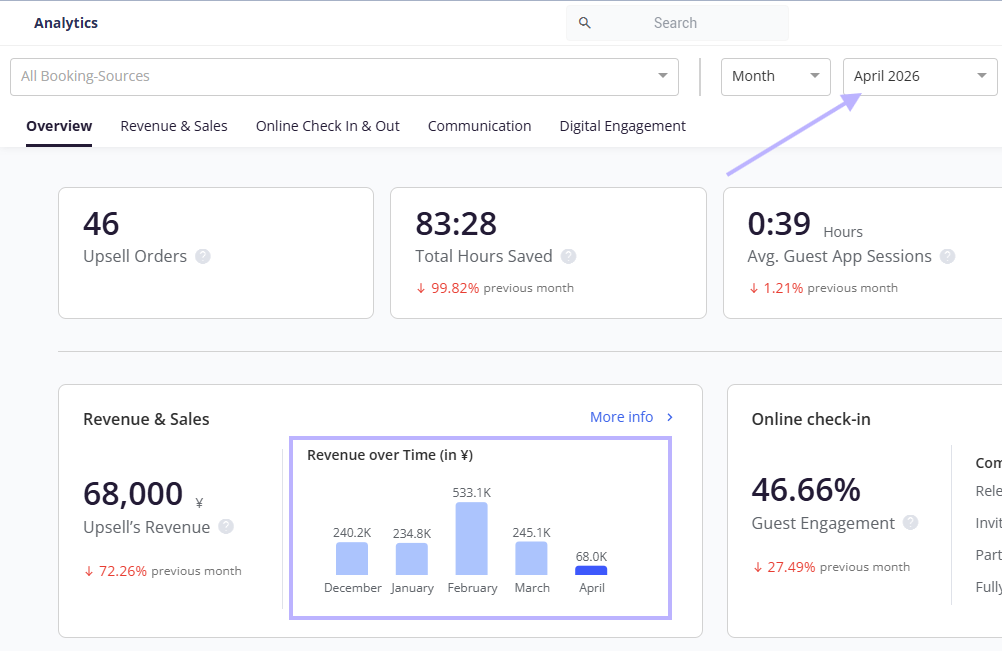Click the dark blue April revenue bar

pos(591,571)
